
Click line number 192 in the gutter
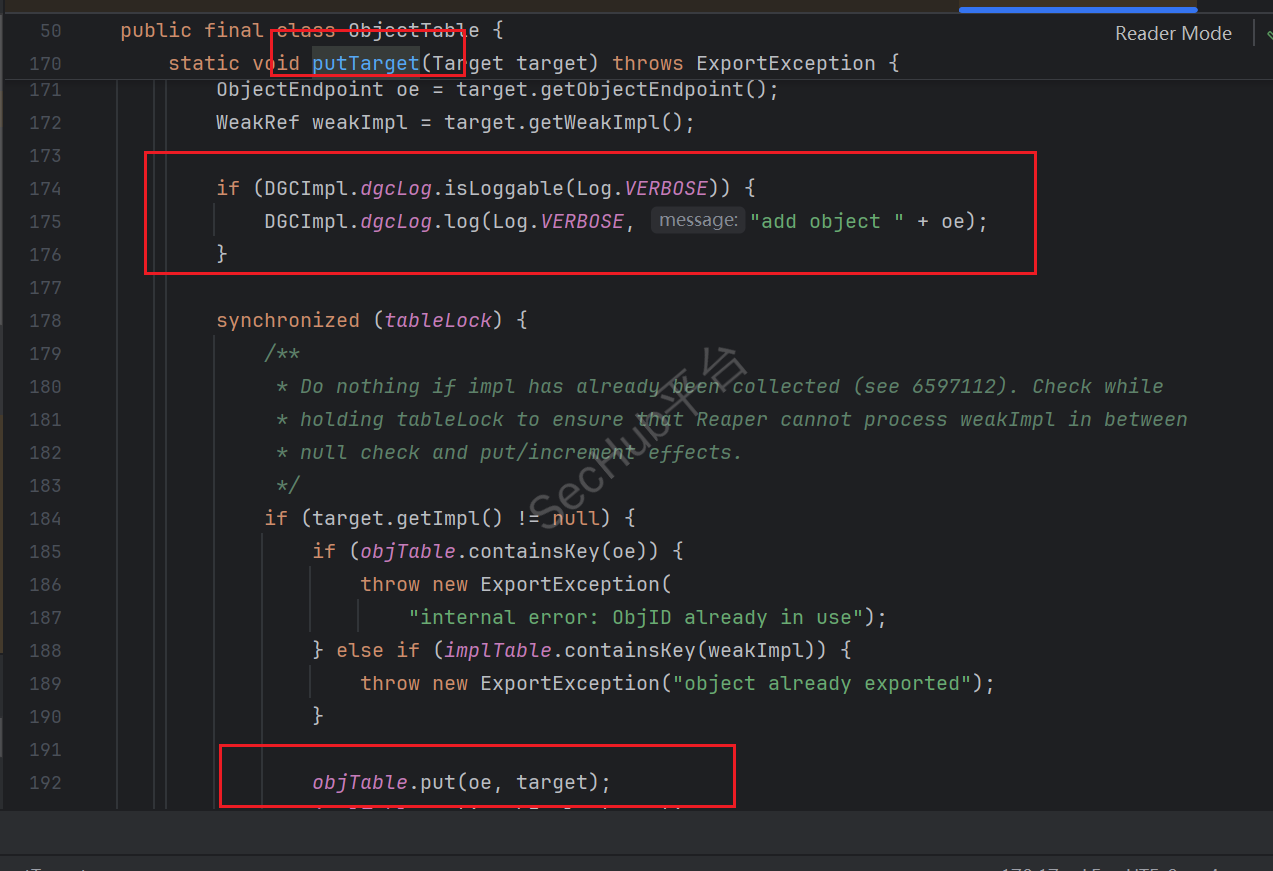pos(44,782)
